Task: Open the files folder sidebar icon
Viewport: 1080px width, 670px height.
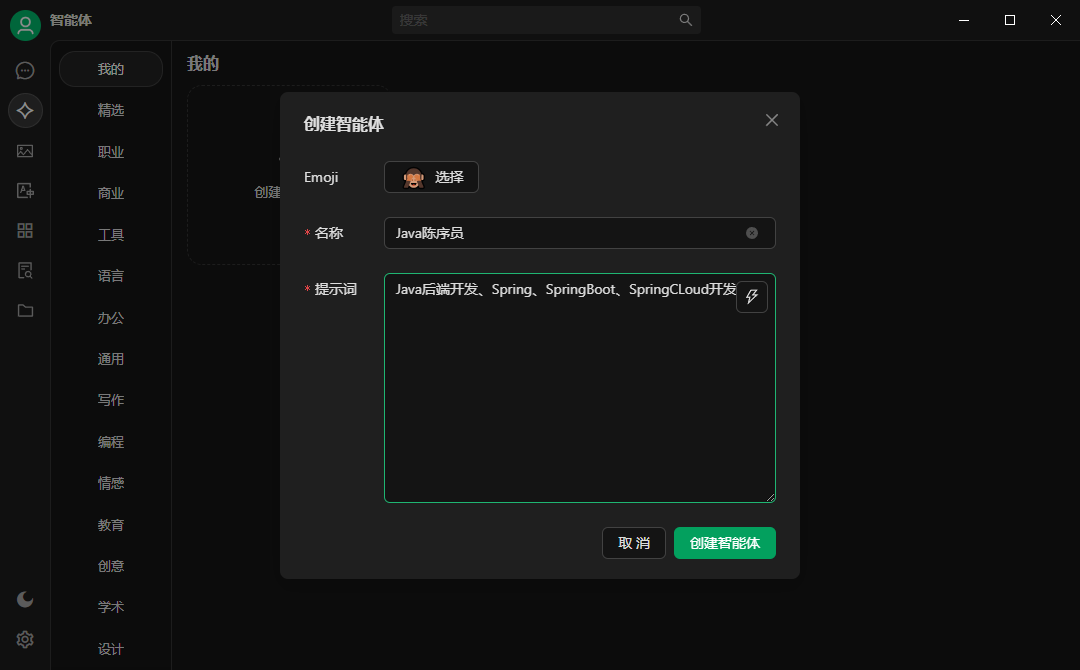Action: [25, 311]
